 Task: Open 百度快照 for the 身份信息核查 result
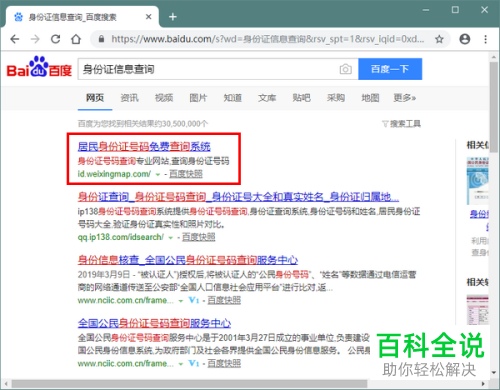(x=224, y=300)
